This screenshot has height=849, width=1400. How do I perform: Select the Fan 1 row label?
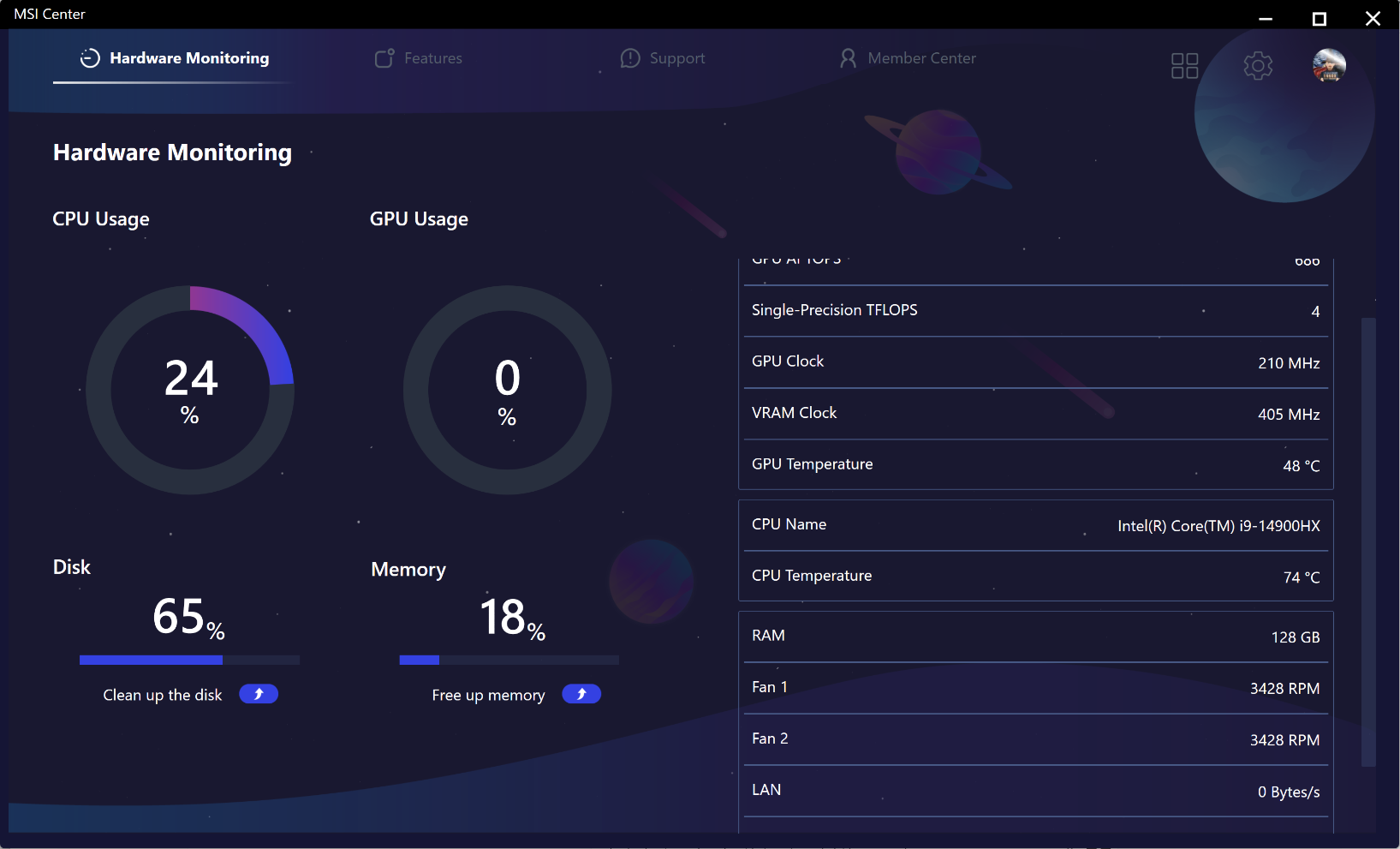point(770,687)
